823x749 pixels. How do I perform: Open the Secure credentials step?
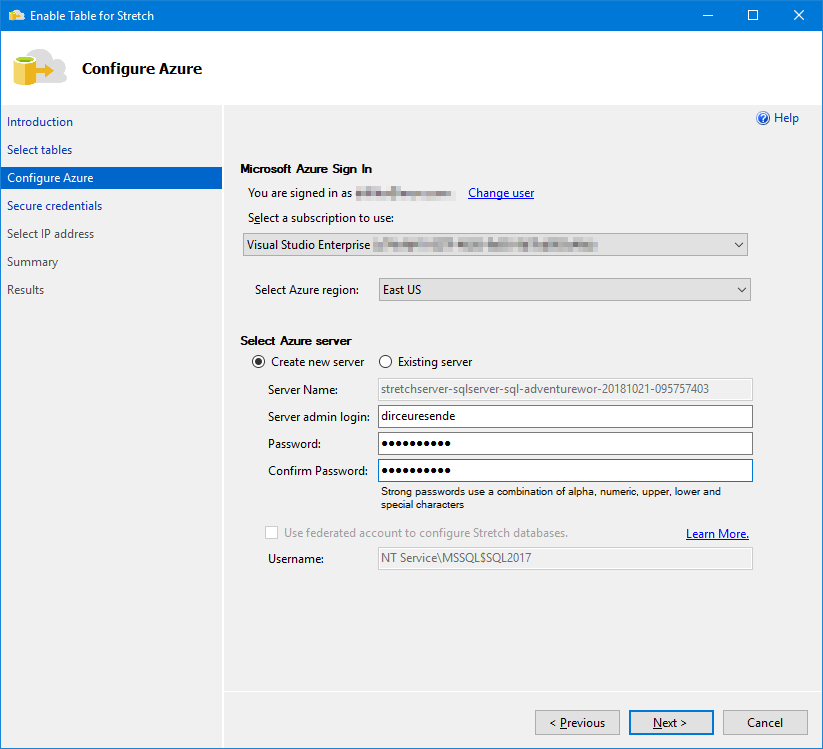tap(55, 206)
